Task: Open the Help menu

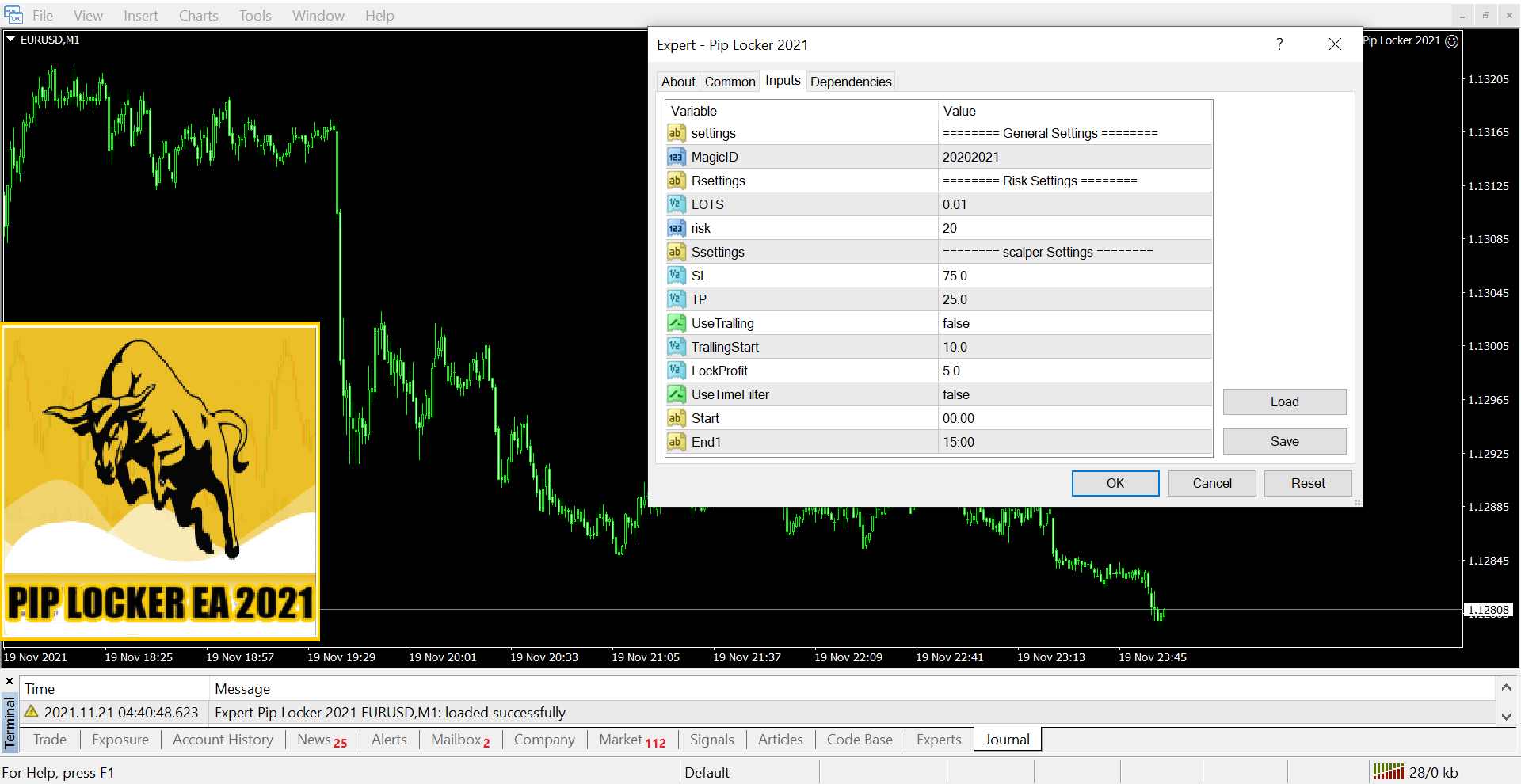Action: point(379,16)
